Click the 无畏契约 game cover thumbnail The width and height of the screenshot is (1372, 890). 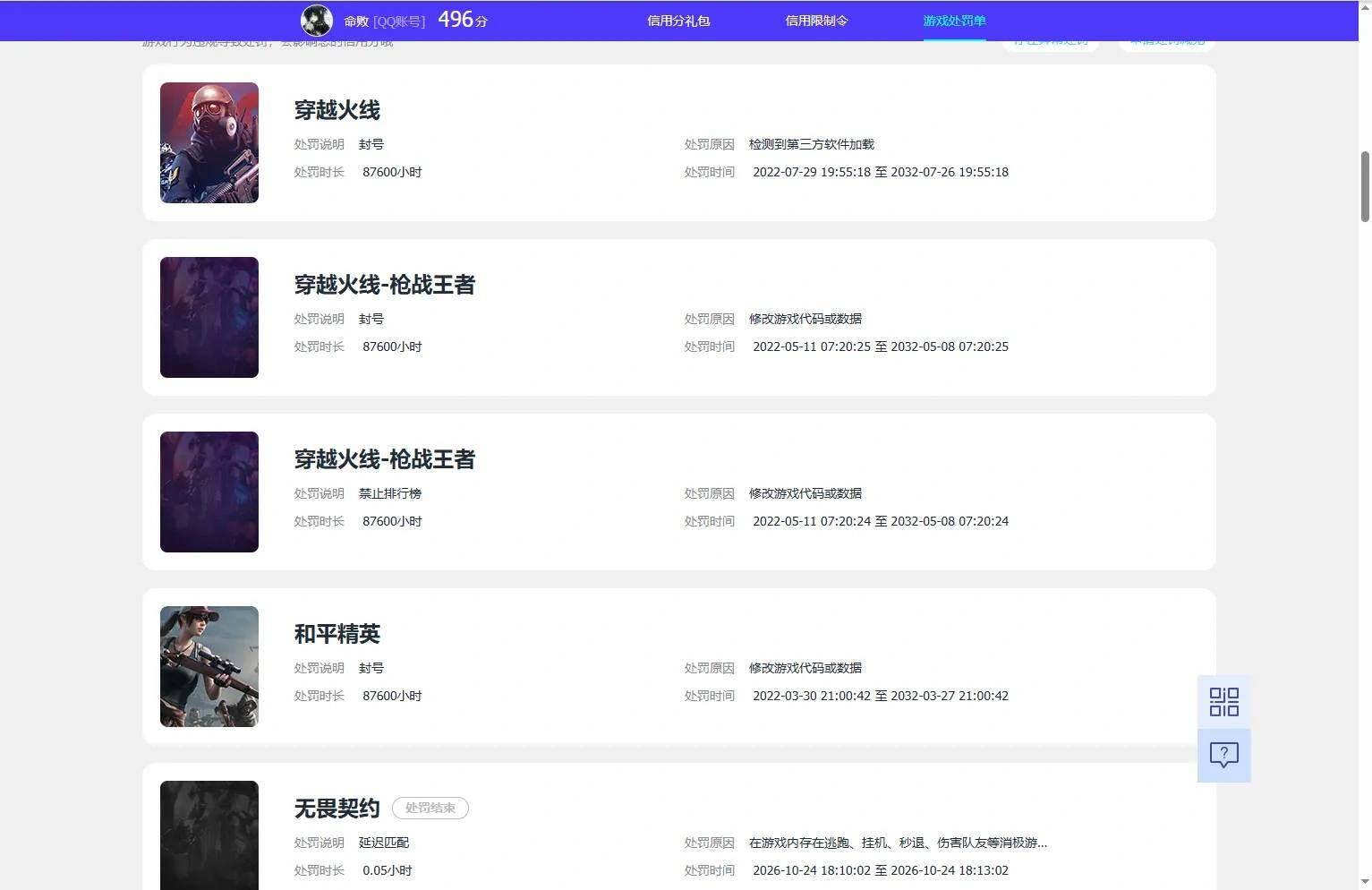click(209, 834)
